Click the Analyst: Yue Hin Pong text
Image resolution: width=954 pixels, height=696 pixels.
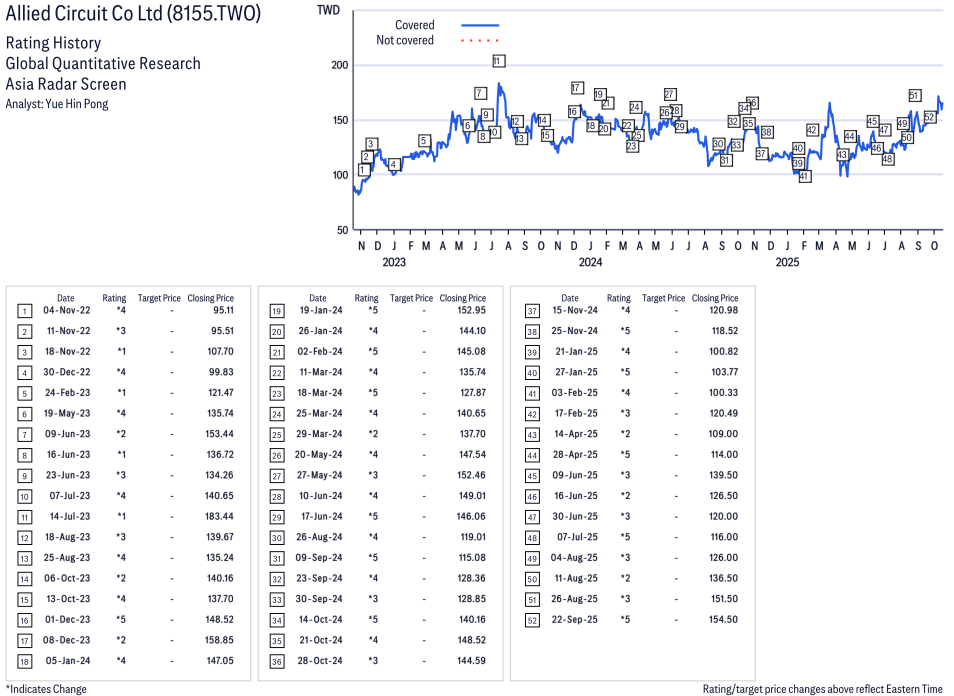click(x=57, y=104)
